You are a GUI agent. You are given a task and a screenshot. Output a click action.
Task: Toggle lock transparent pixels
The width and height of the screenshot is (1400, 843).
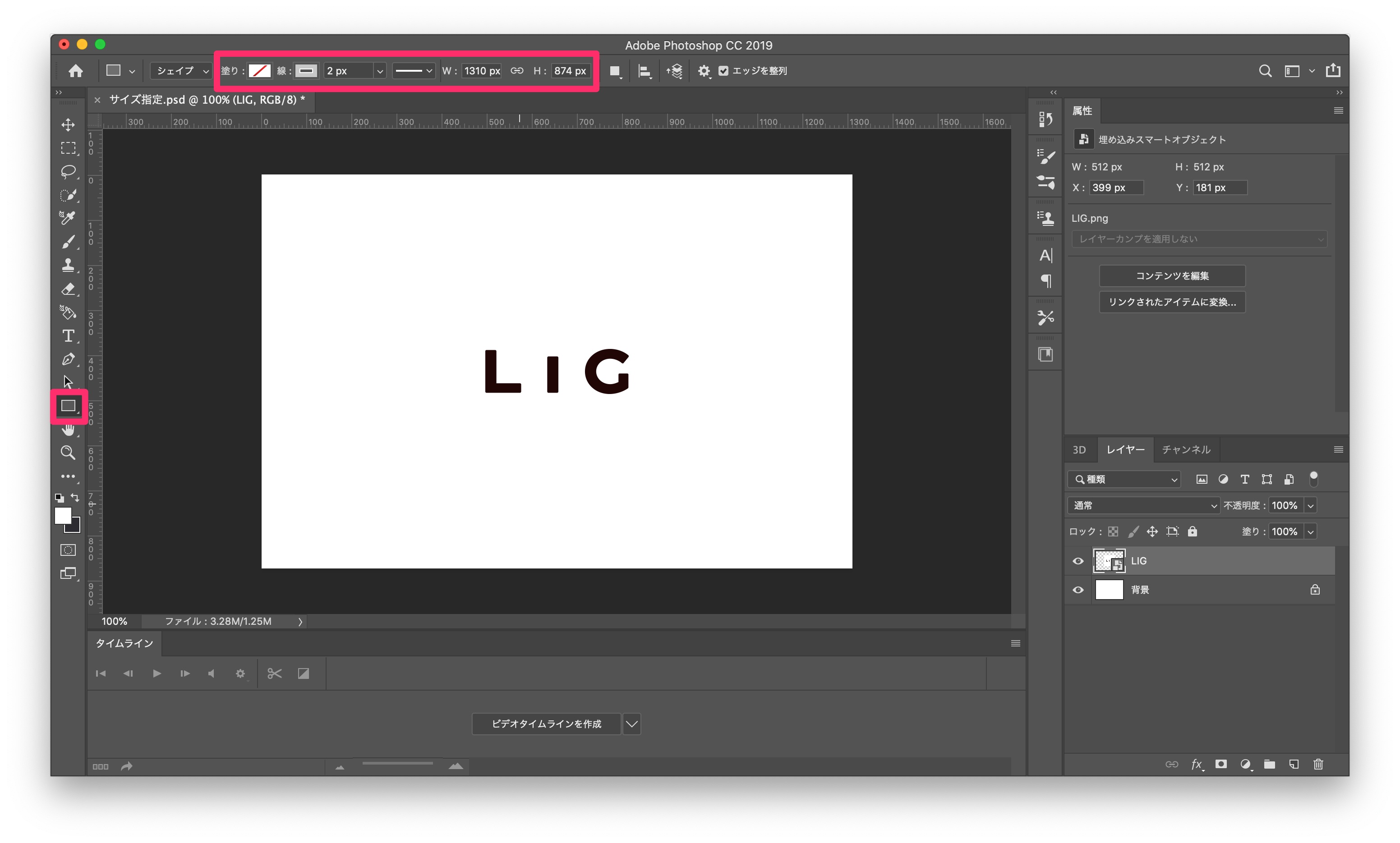coord(1113,531)
